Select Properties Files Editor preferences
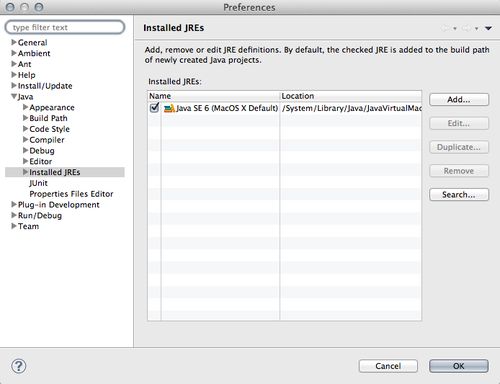Viewport: 500px width, 384px height. (x=71, y=194)
